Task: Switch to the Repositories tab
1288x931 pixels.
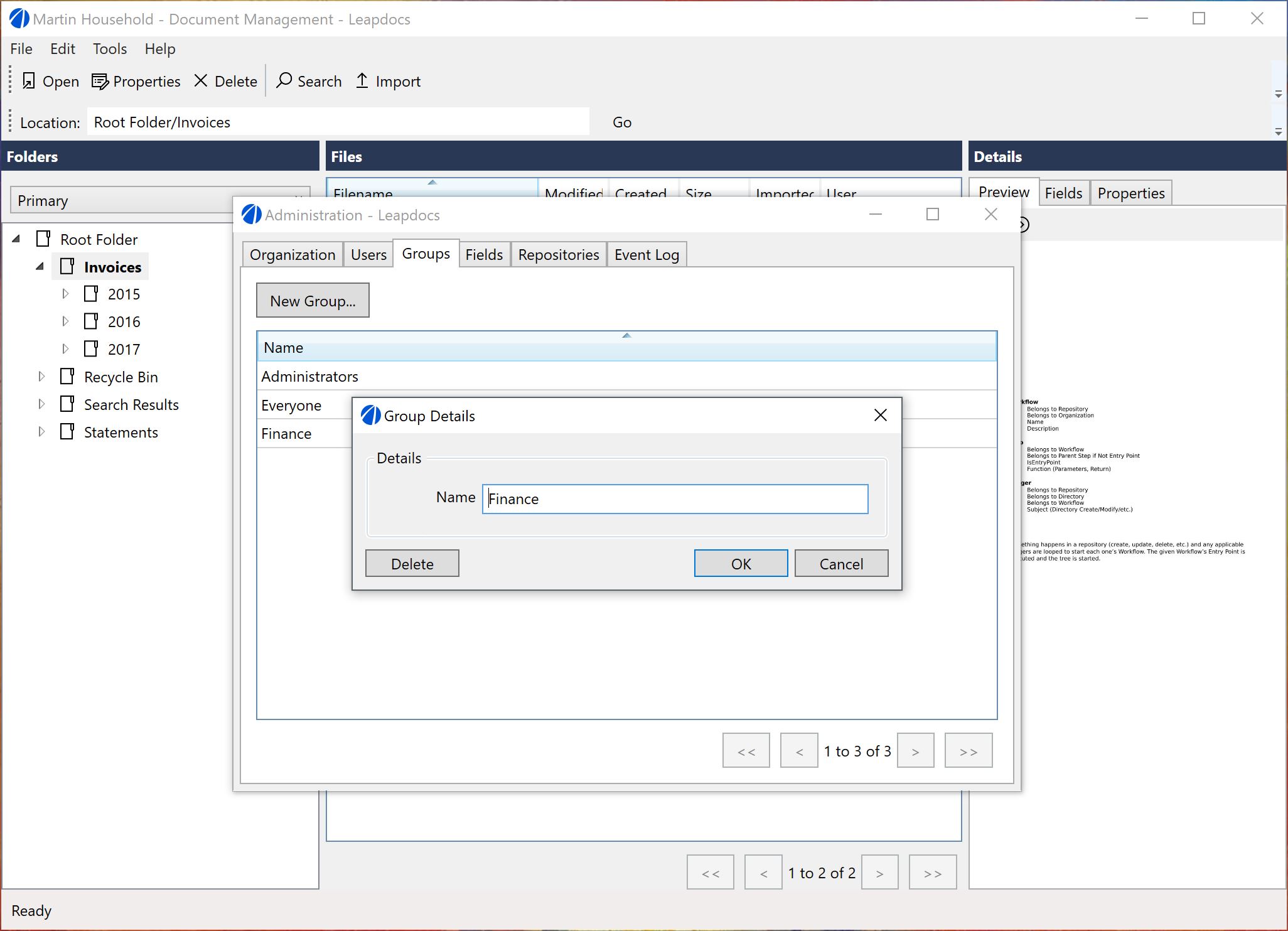Action: (x=559, y=254)
